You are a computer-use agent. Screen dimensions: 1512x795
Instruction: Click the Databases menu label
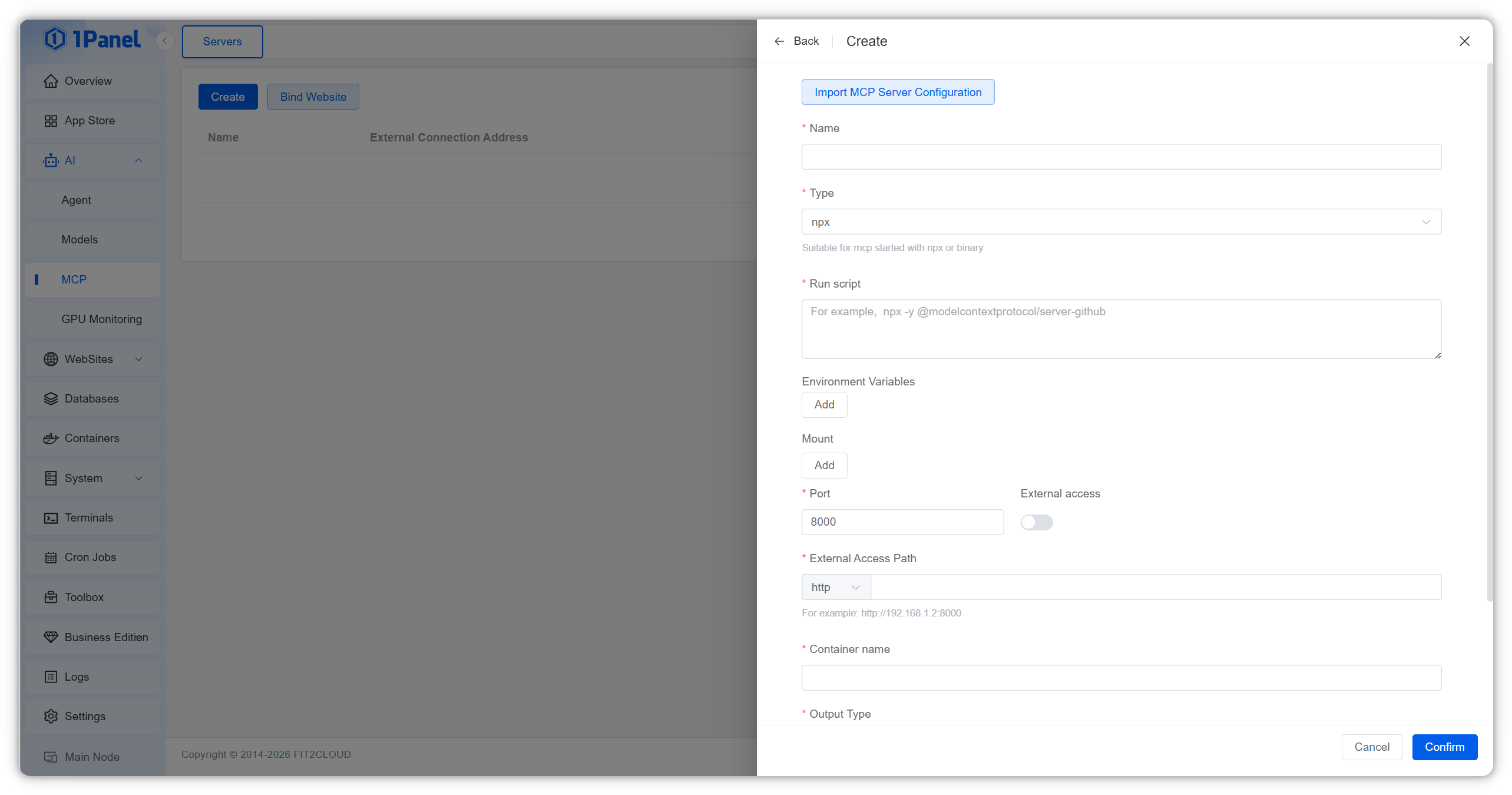pos(91,398)
